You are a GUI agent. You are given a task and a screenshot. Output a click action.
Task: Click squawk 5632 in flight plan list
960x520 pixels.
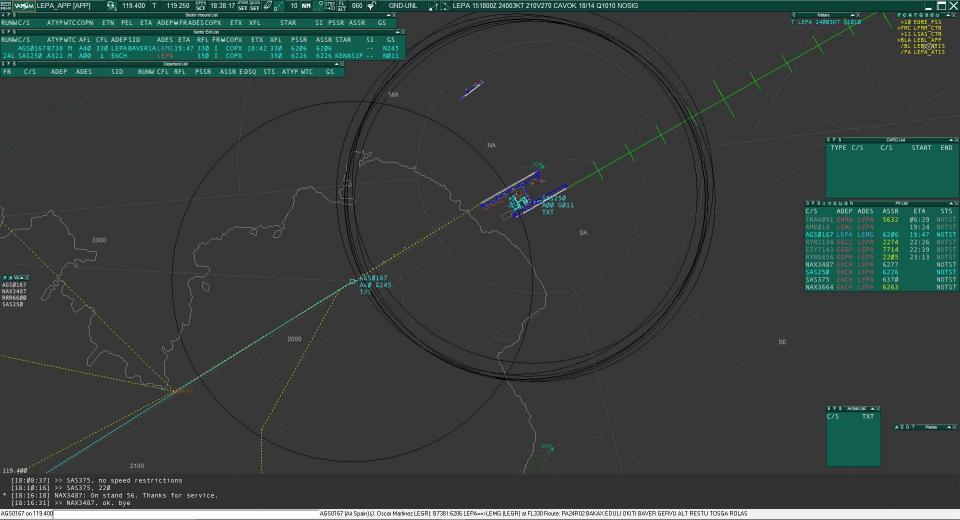[x=890, y=219]
